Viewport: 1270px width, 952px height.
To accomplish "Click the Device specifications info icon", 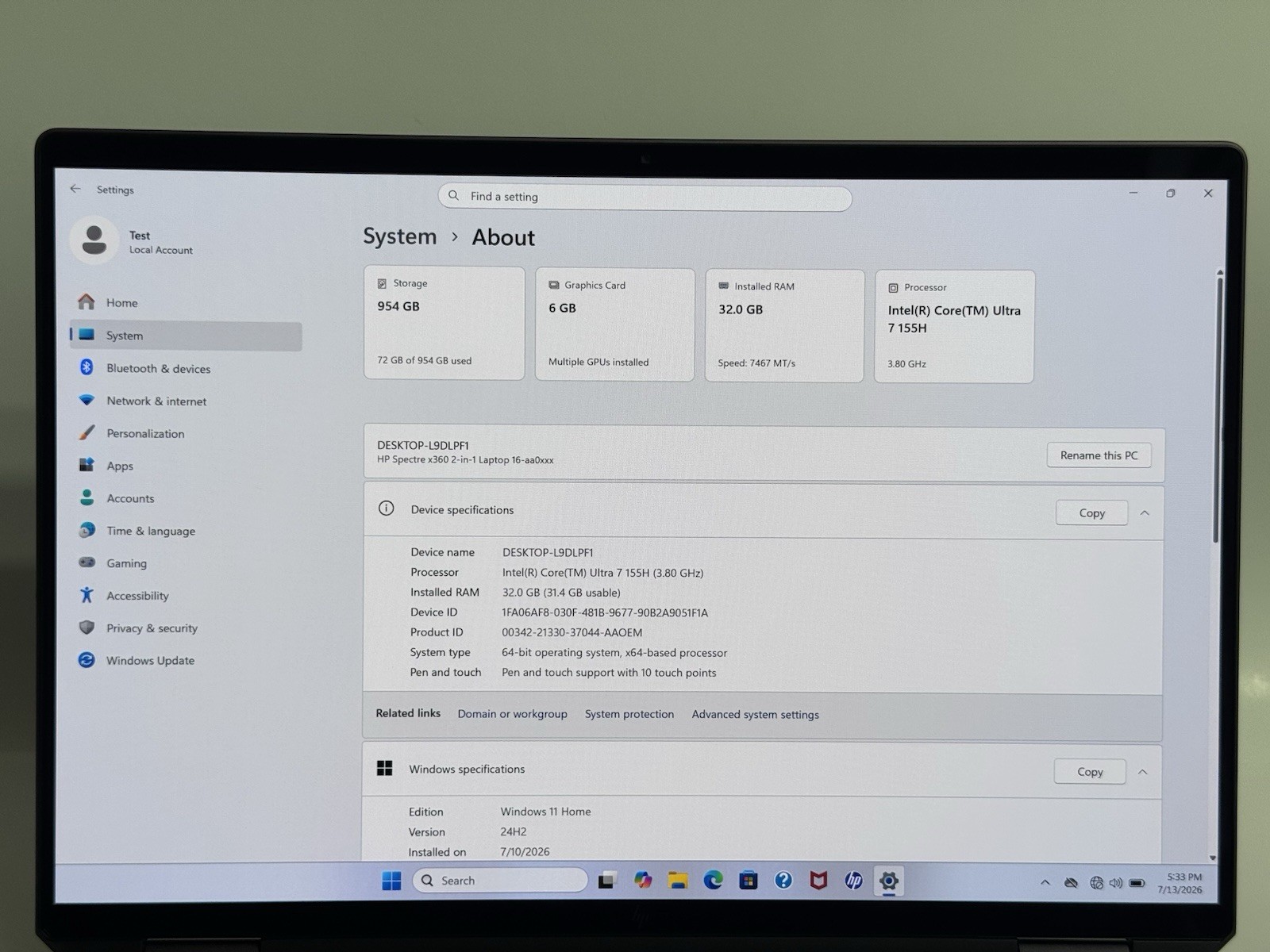I will (386, 509).
